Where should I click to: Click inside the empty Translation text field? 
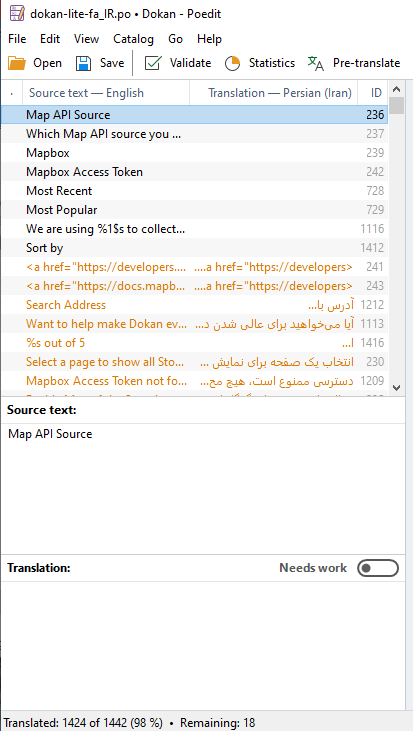pyautogui.click(x=203, y=646)
